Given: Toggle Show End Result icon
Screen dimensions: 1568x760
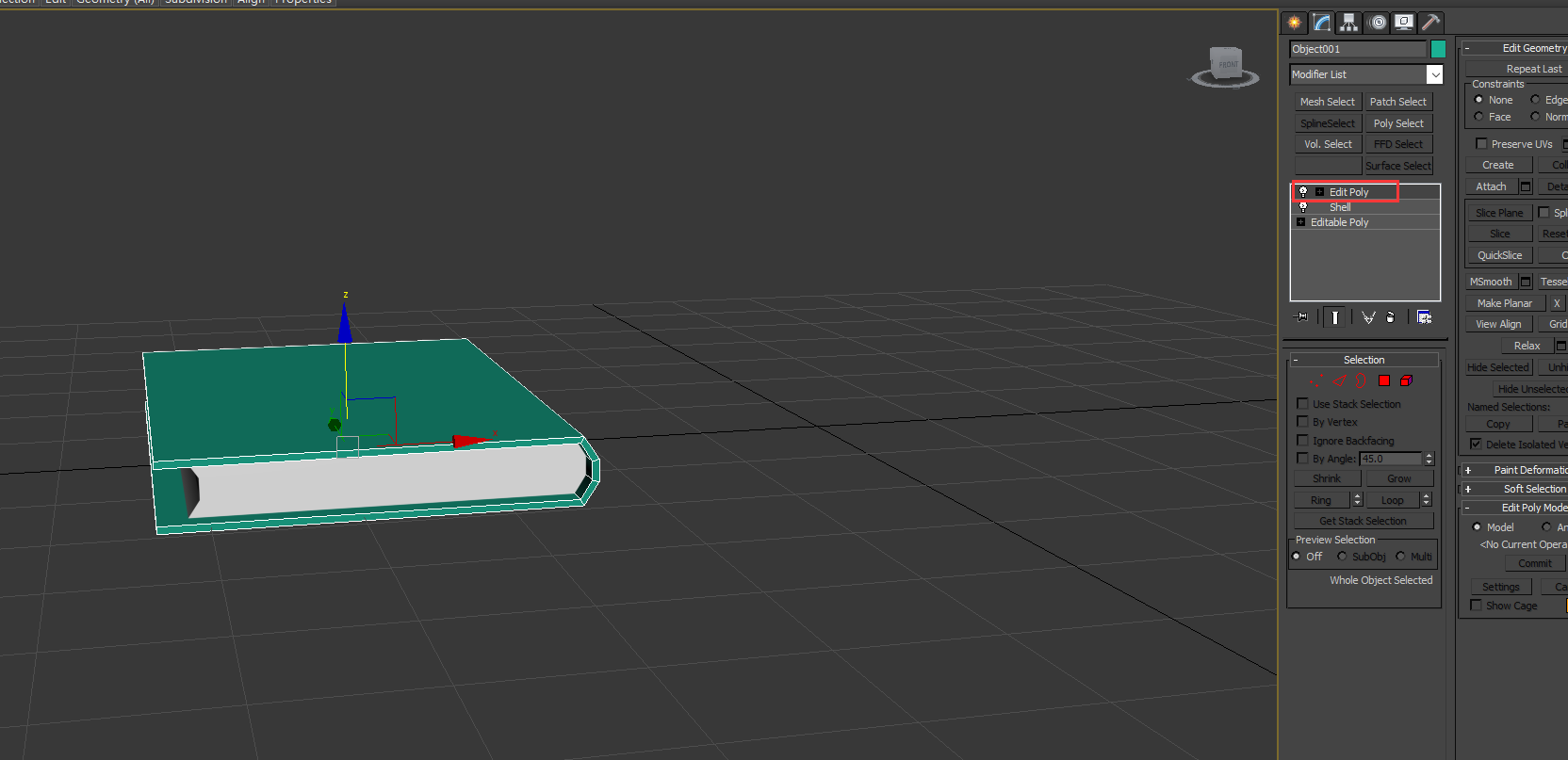Looking at the screenshot, I should pyautogui.click(x=1334, y=317).
